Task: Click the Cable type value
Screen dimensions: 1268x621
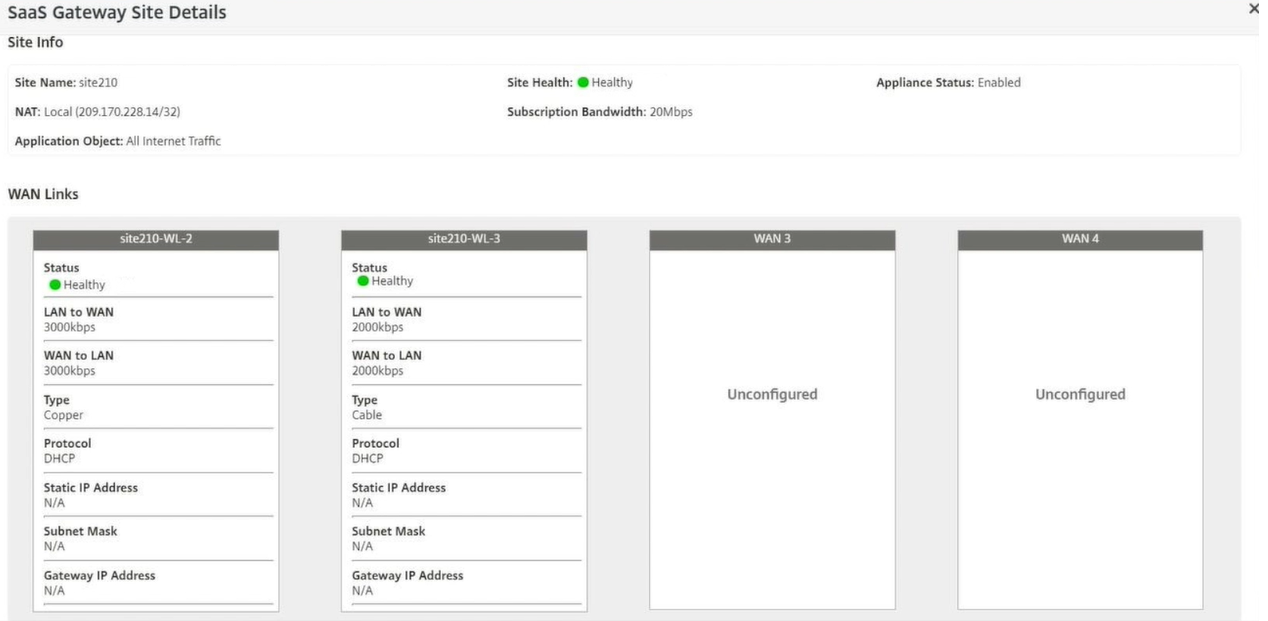Action: [x=367, y=415]
